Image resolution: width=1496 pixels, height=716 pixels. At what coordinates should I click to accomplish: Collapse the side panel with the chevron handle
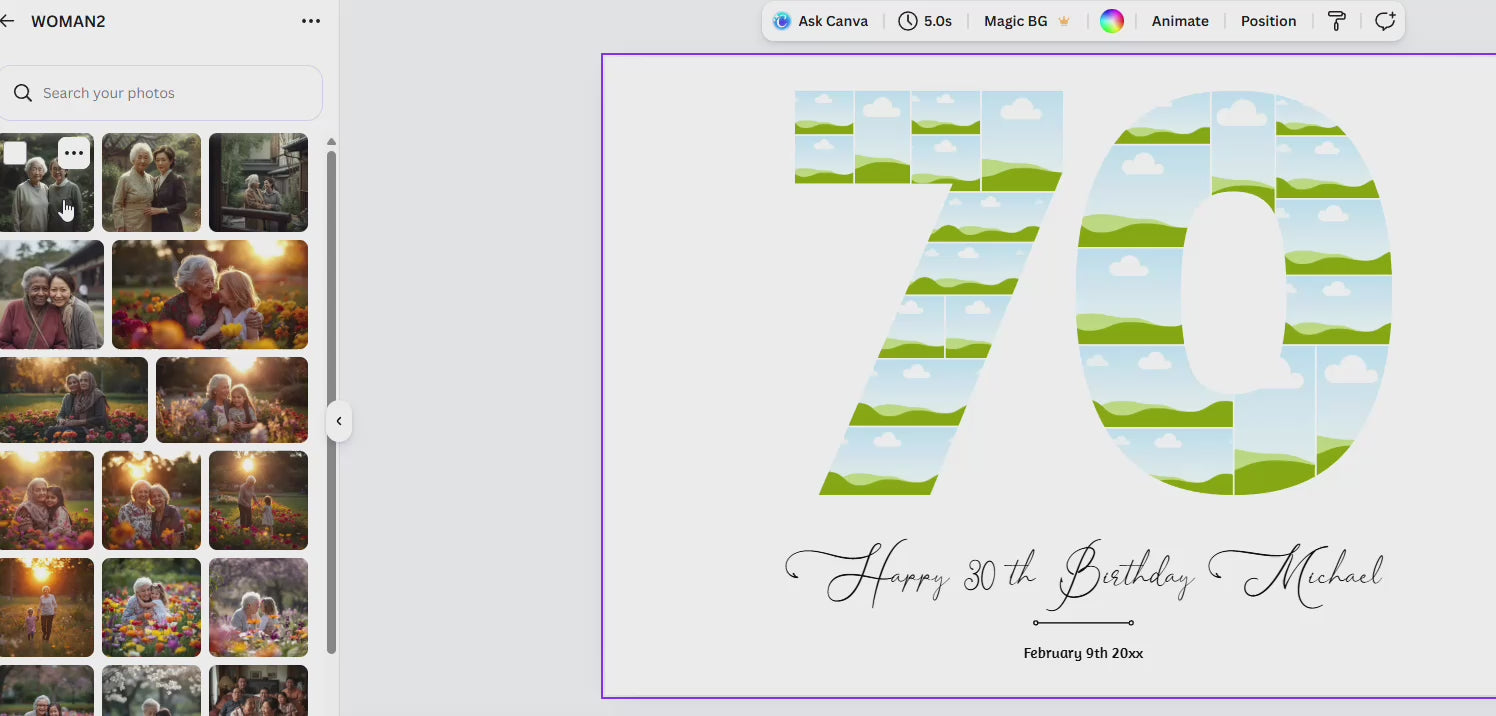click(339, 421)
